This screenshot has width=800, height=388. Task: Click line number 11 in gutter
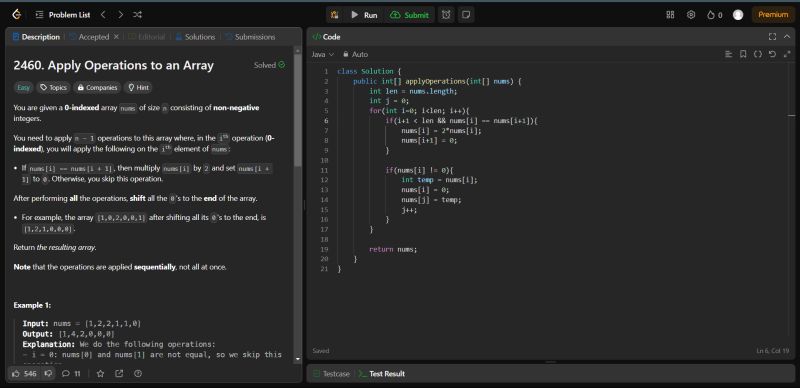click(x=324, y=170)
